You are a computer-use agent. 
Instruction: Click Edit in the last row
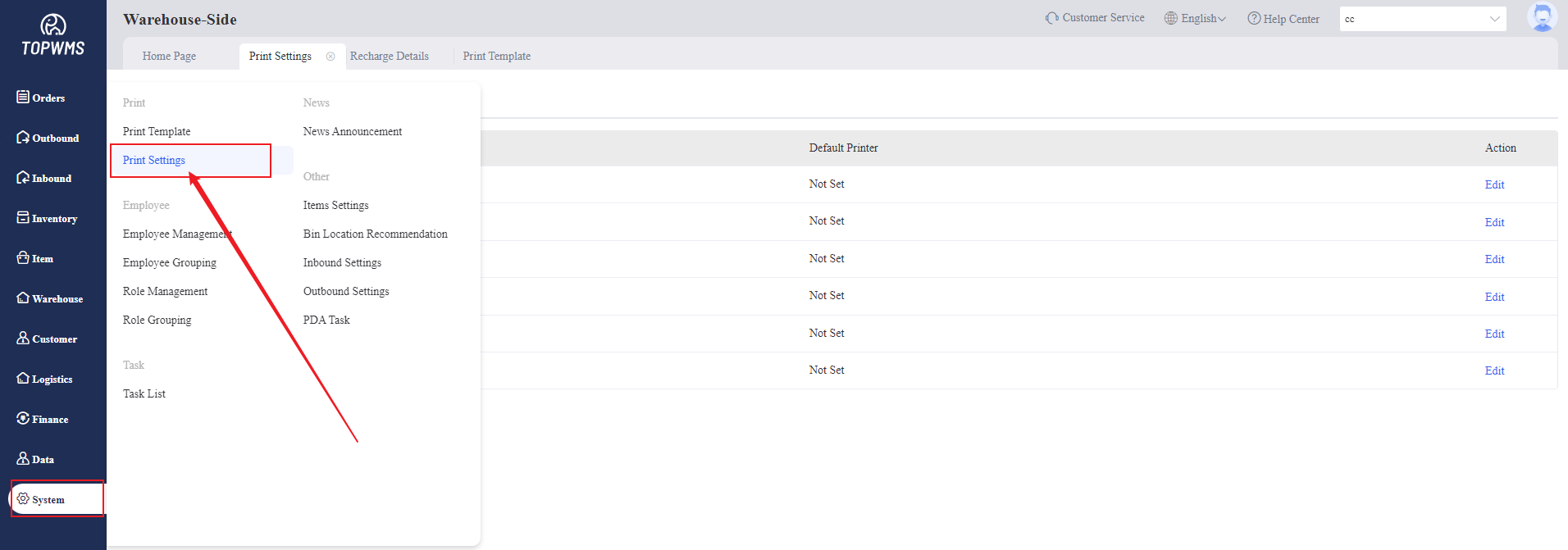[1494, 371]
